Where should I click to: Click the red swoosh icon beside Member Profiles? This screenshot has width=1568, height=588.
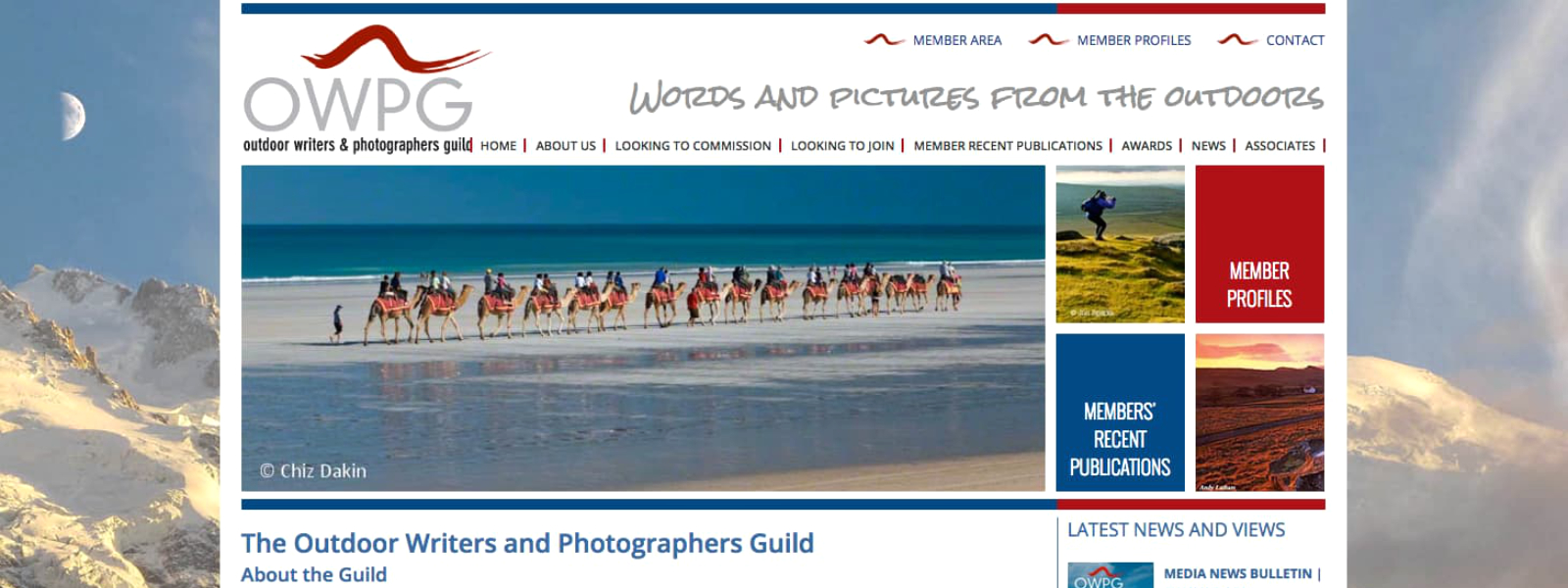(x=1048, y=40)
